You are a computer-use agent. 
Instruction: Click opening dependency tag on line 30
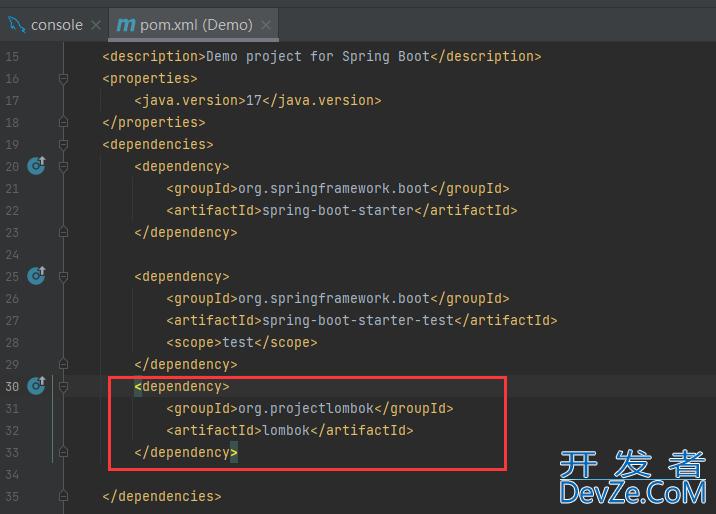[182, 387]
